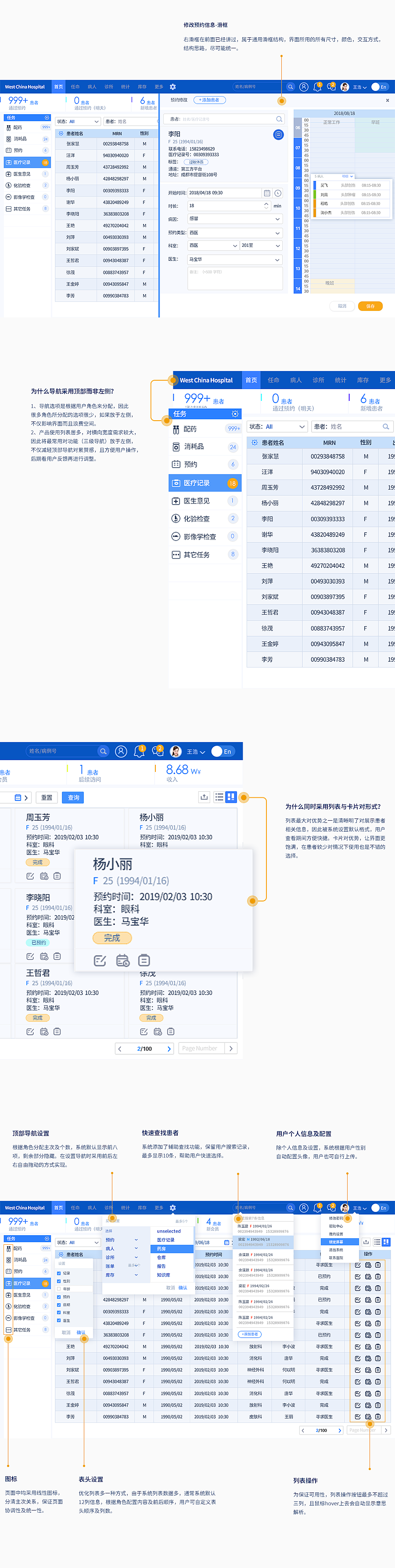Image resolution: width=395 pixels, height=1568 pixels.
Task: Click +添加患者 in the 预约修改 drawer header
Action: (x=209, y=100)
